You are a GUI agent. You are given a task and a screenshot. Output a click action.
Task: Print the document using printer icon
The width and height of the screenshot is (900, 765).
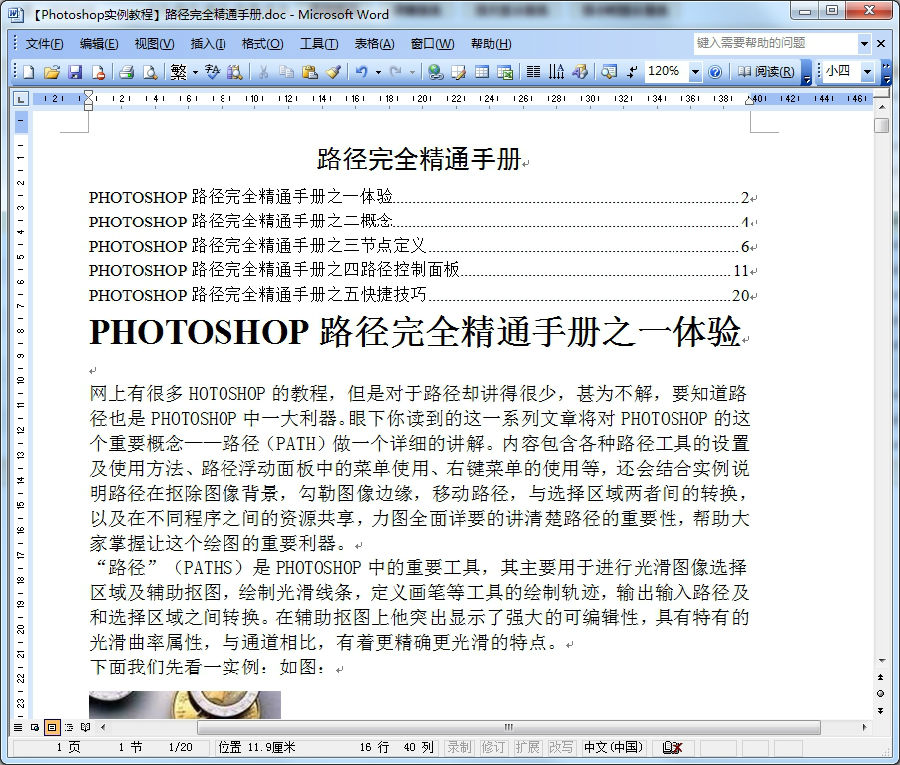[x=126, y=72]
